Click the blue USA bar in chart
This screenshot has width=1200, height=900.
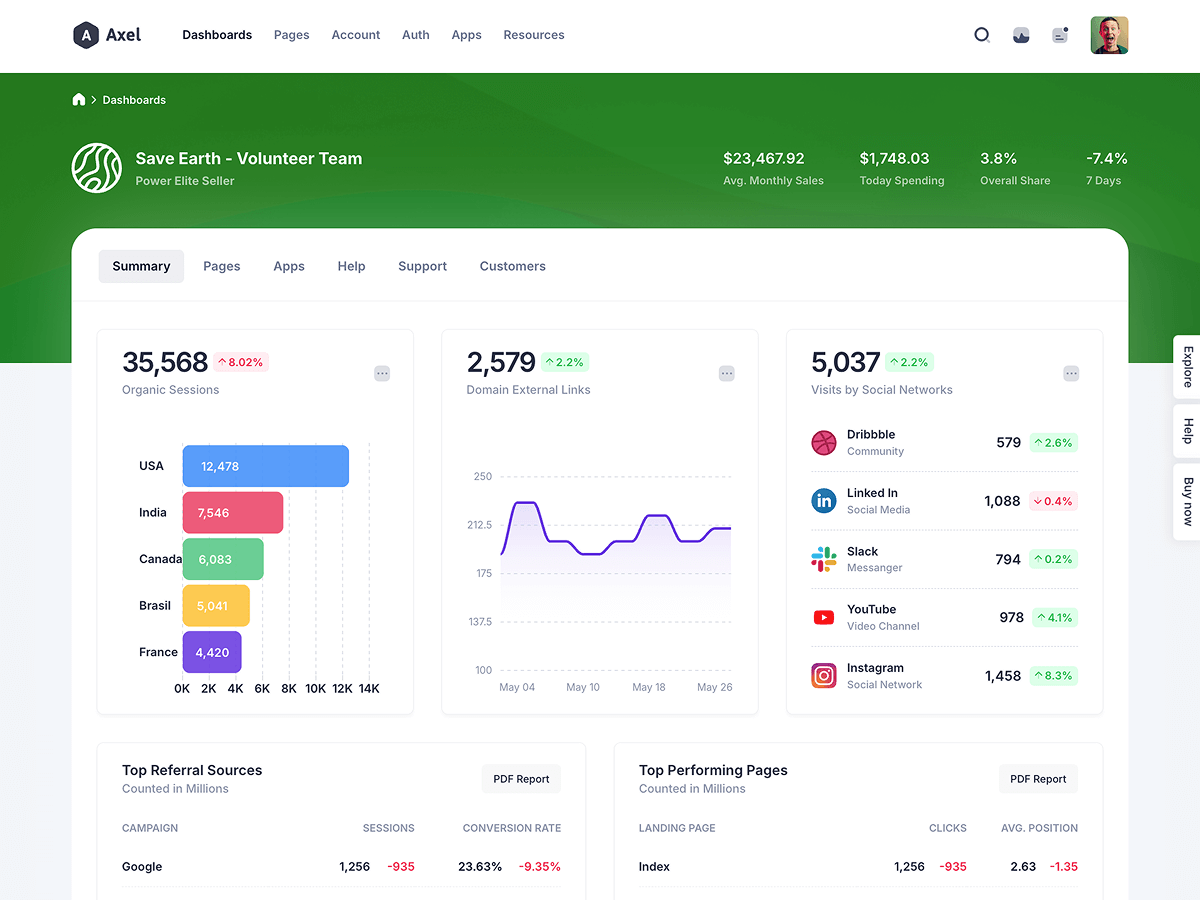pos(265,466)
